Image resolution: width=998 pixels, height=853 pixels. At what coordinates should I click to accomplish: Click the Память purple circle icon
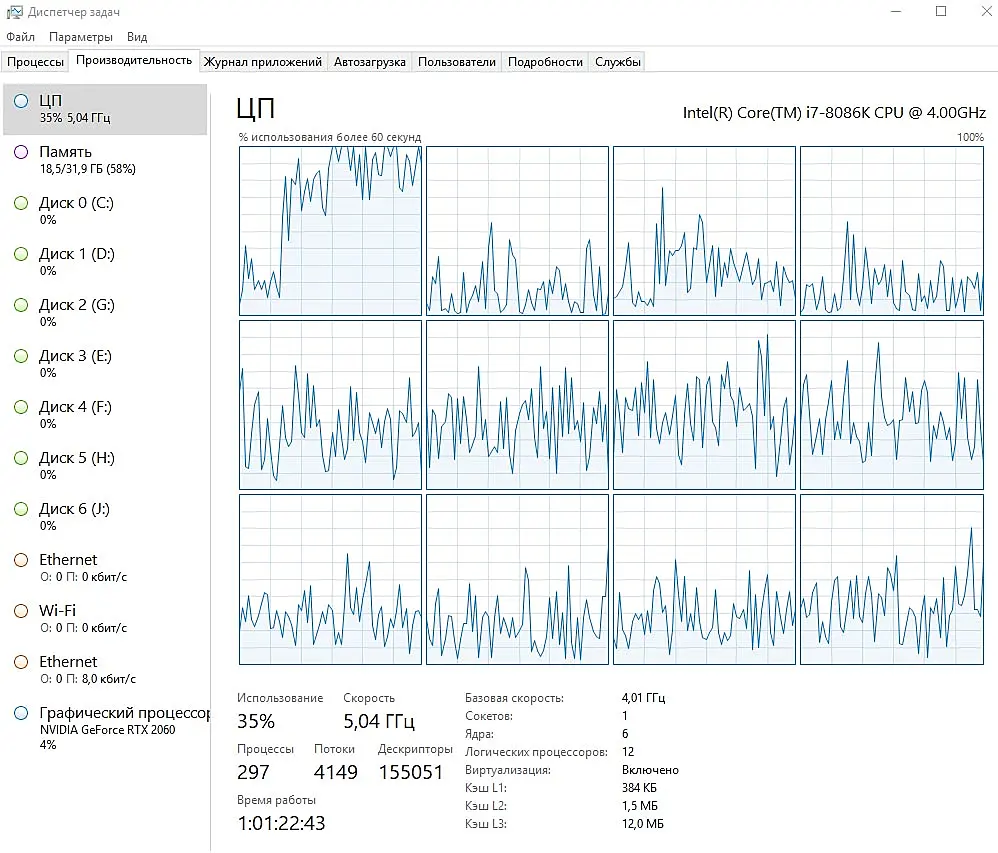point(21,152)
